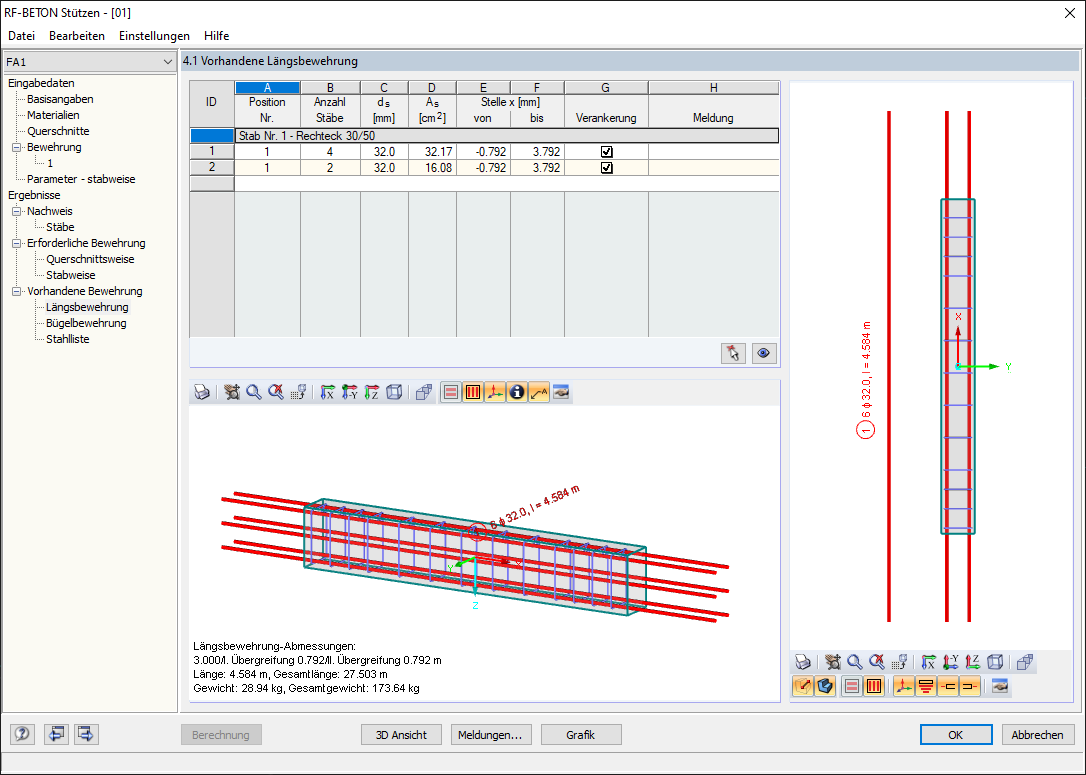
Task: Open the Einstellungen menu
Action: click(154, 36)
